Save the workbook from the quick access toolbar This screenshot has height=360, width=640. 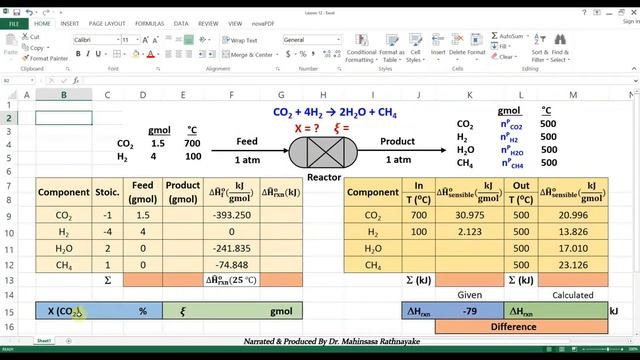click(16, 13)
